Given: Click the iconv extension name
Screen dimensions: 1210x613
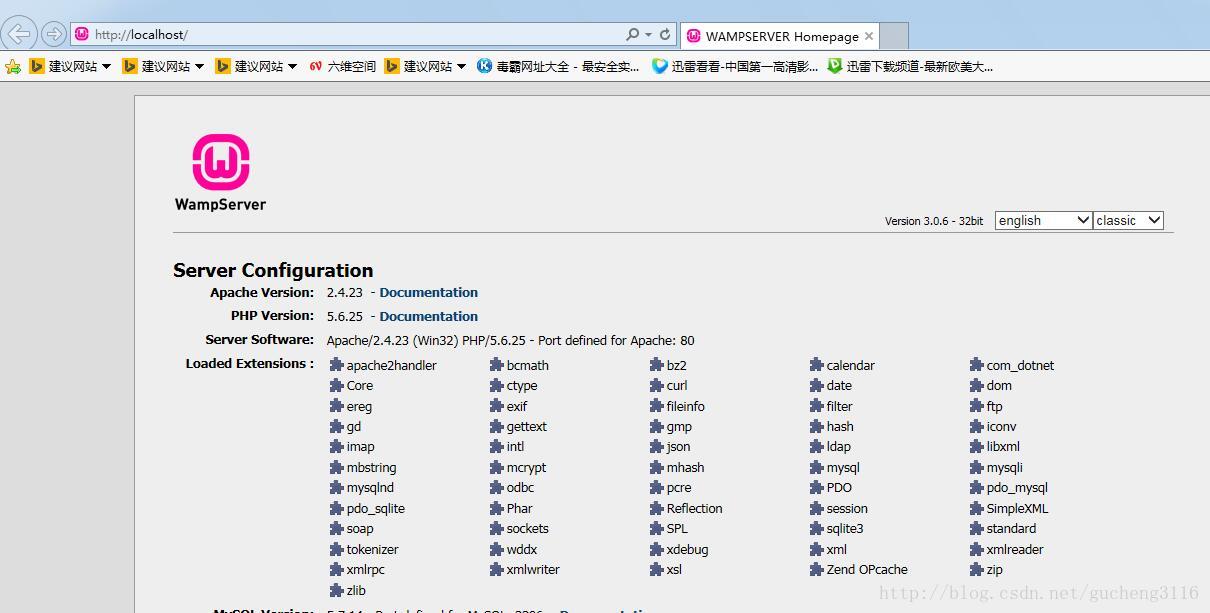Looking at the screenshot, I should (x=1002, y=426).
